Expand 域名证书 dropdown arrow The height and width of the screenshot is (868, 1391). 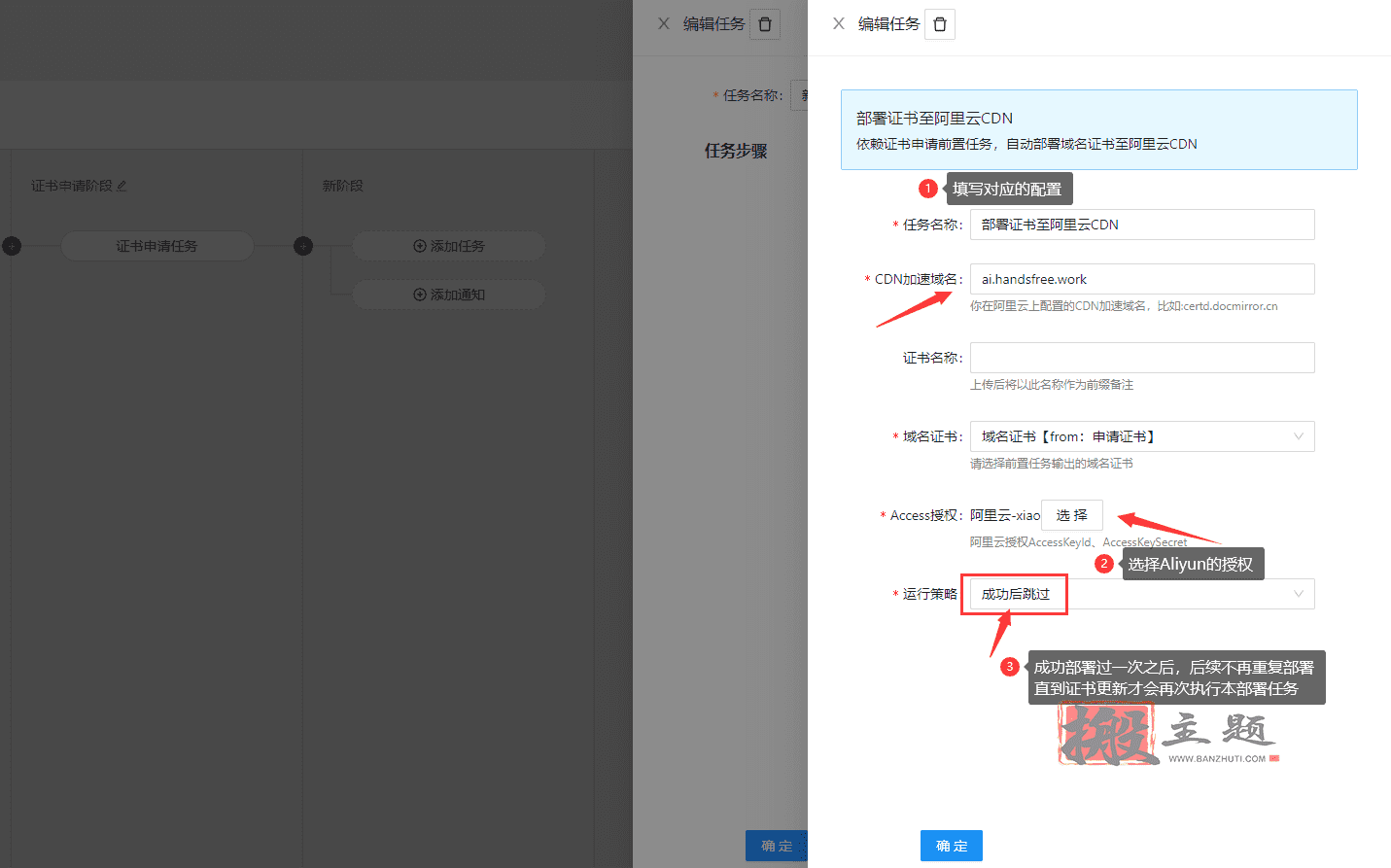click(x=1299, y=436)
